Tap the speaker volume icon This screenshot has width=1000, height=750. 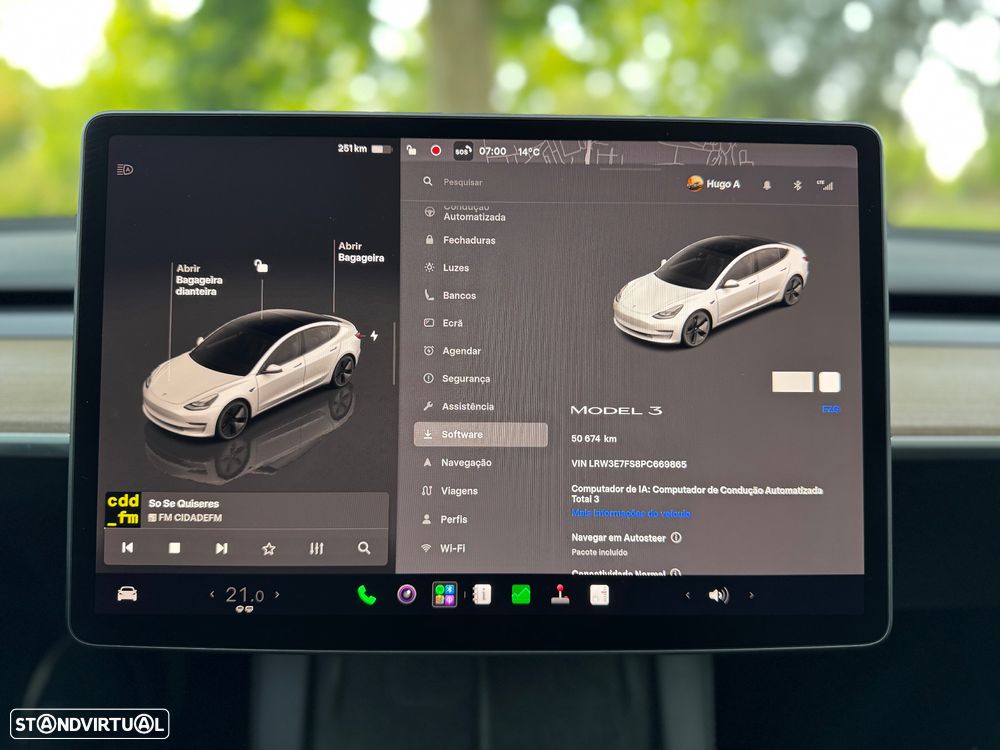tap(719, 595)
